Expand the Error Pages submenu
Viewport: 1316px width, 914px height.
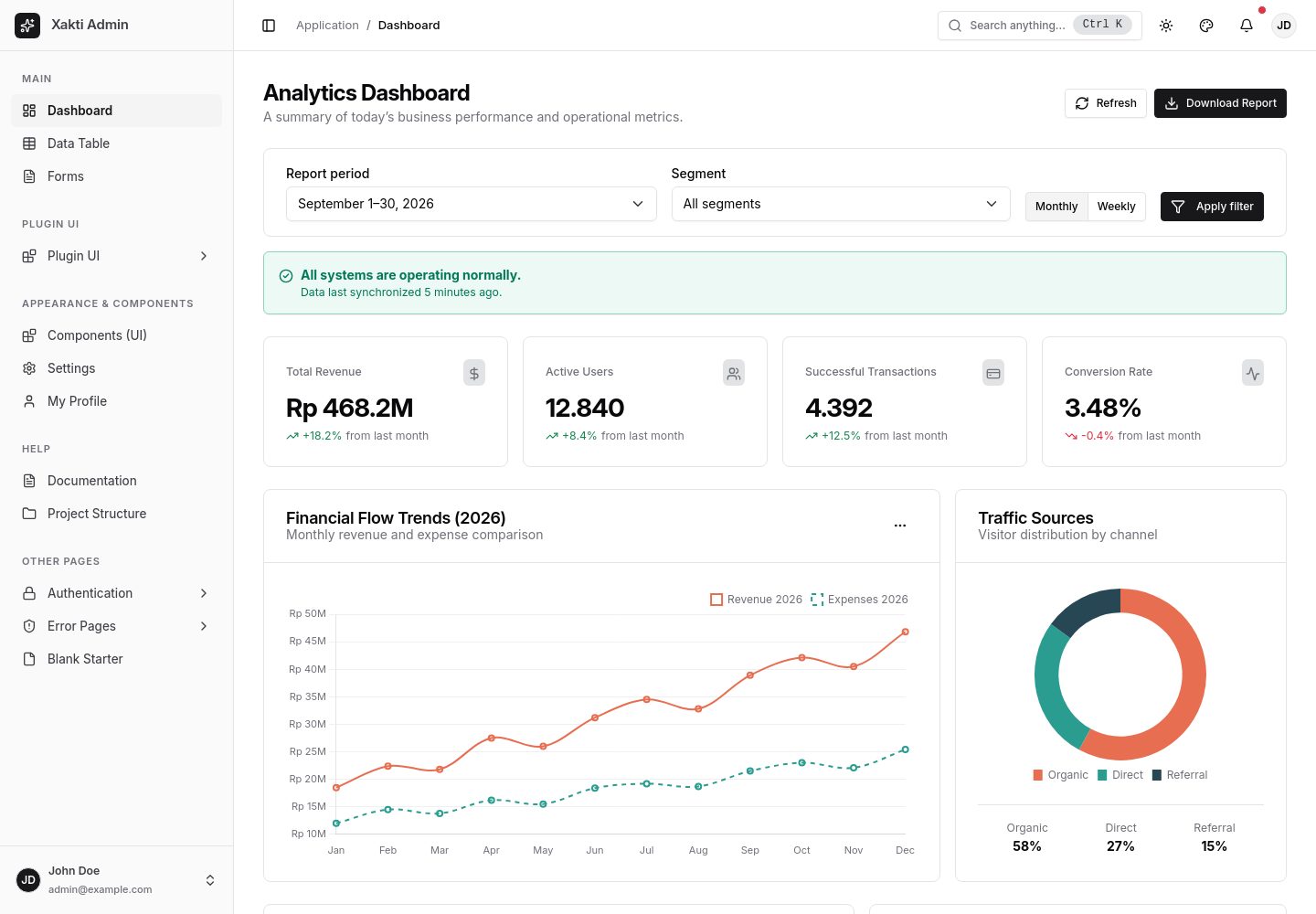117,626
